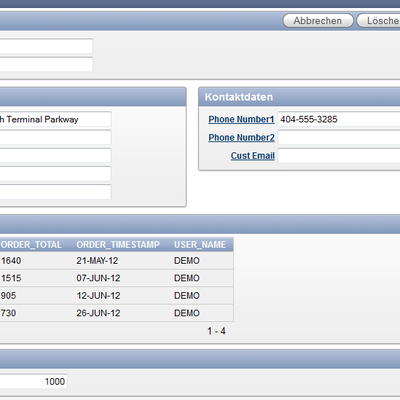
Task: Focus the empty field below Terminal Parkway
Action: pyautogui.click(x=55, y=137)
